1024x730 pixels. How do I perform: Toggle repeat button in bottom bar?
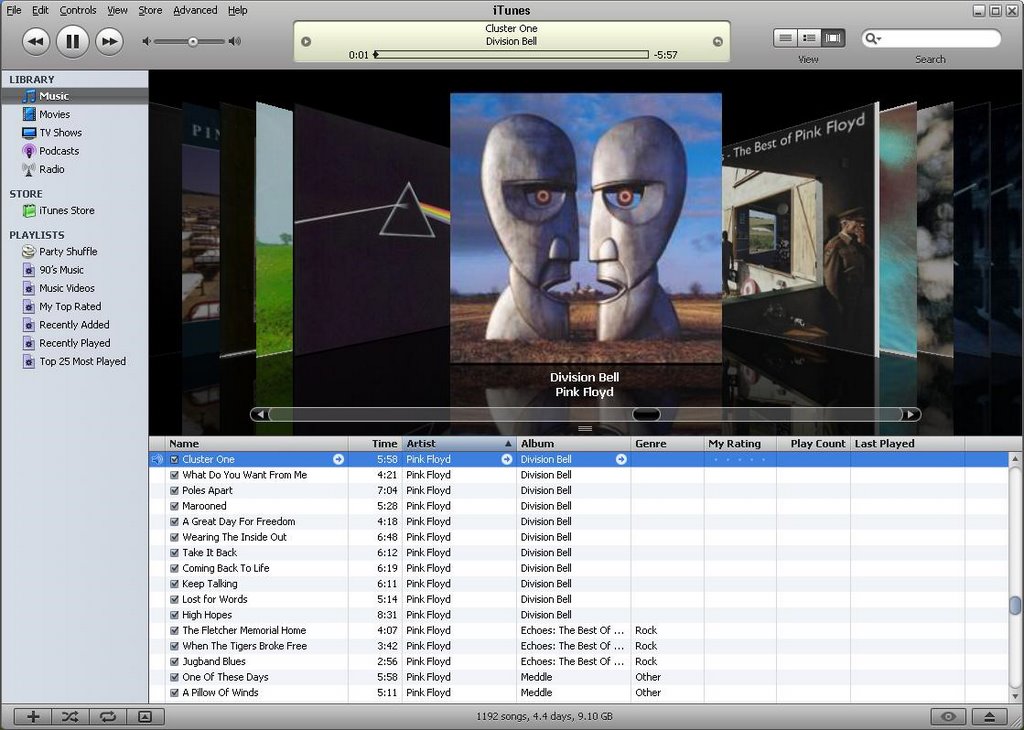coord(108,716)
